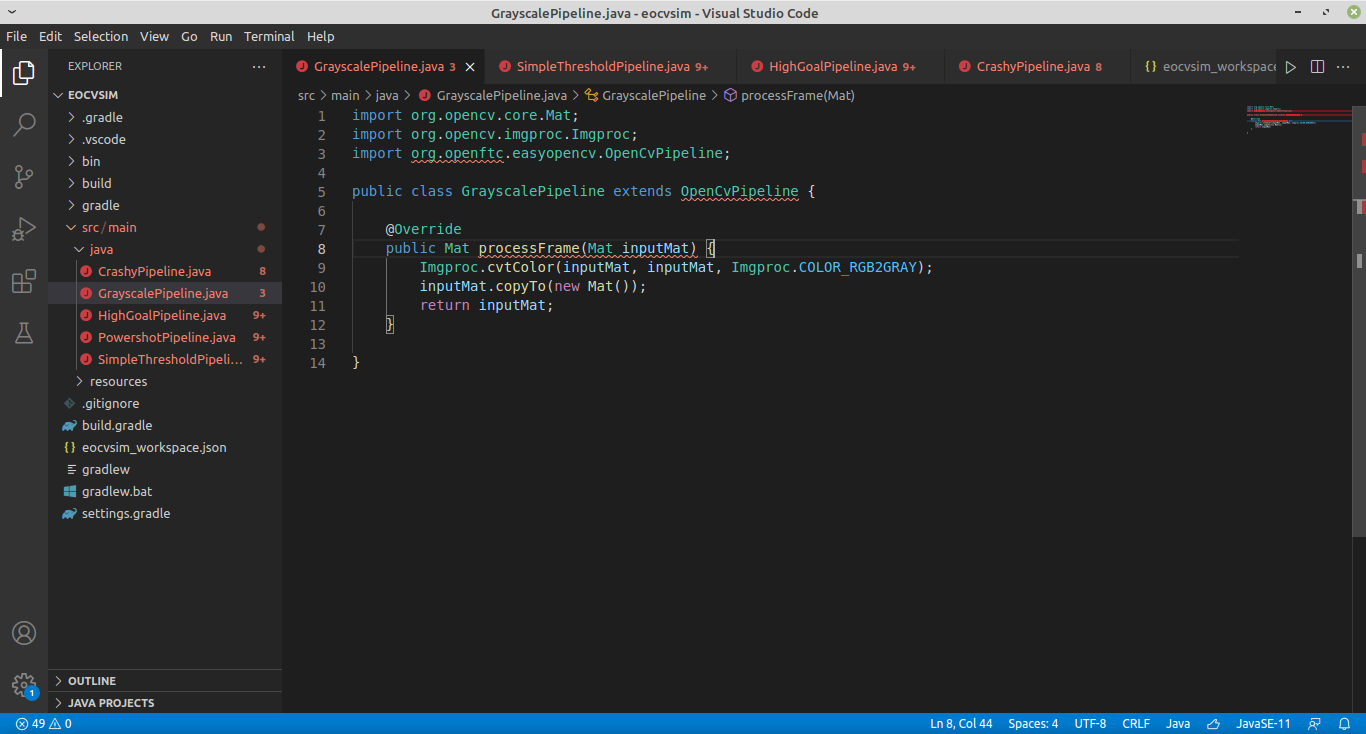1366x734 pixels.
Task: Open Explorer Views and More Actions ellipsis
Action: tap(259, 67)
